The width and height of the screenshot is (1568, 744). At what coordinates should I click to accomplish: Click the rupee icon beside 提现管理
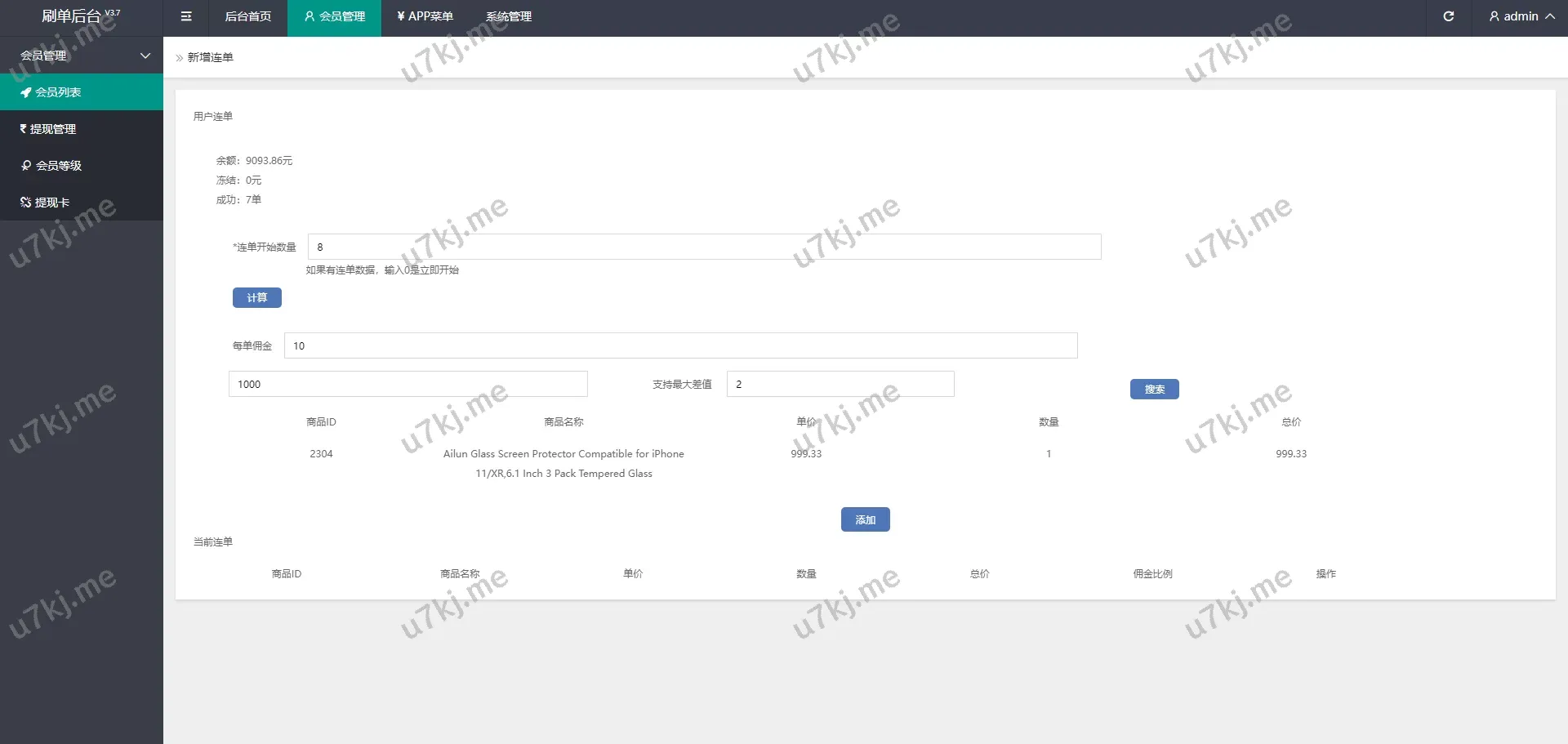[x=23, y=129]
